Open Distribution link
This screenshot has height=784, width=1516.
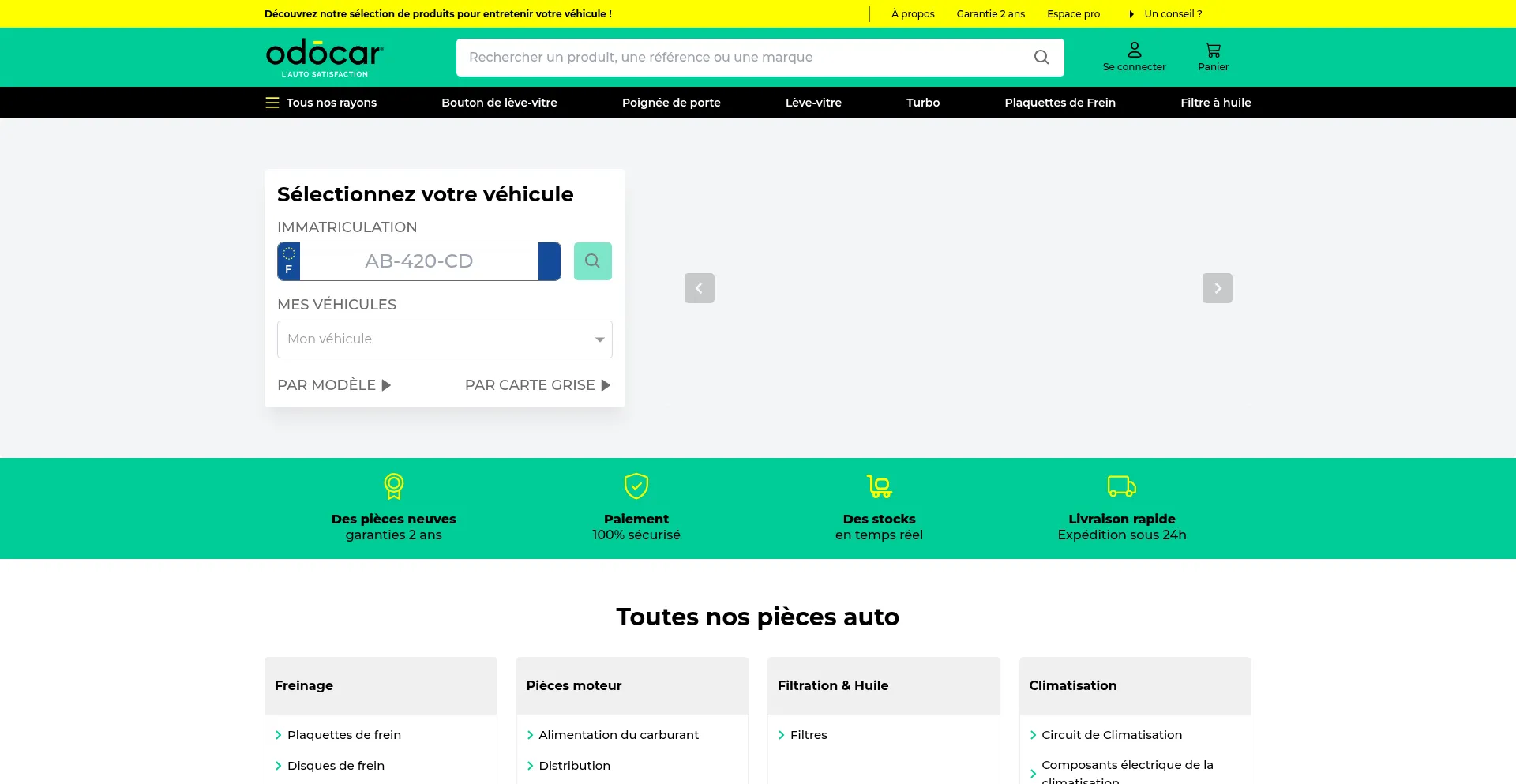575,766
